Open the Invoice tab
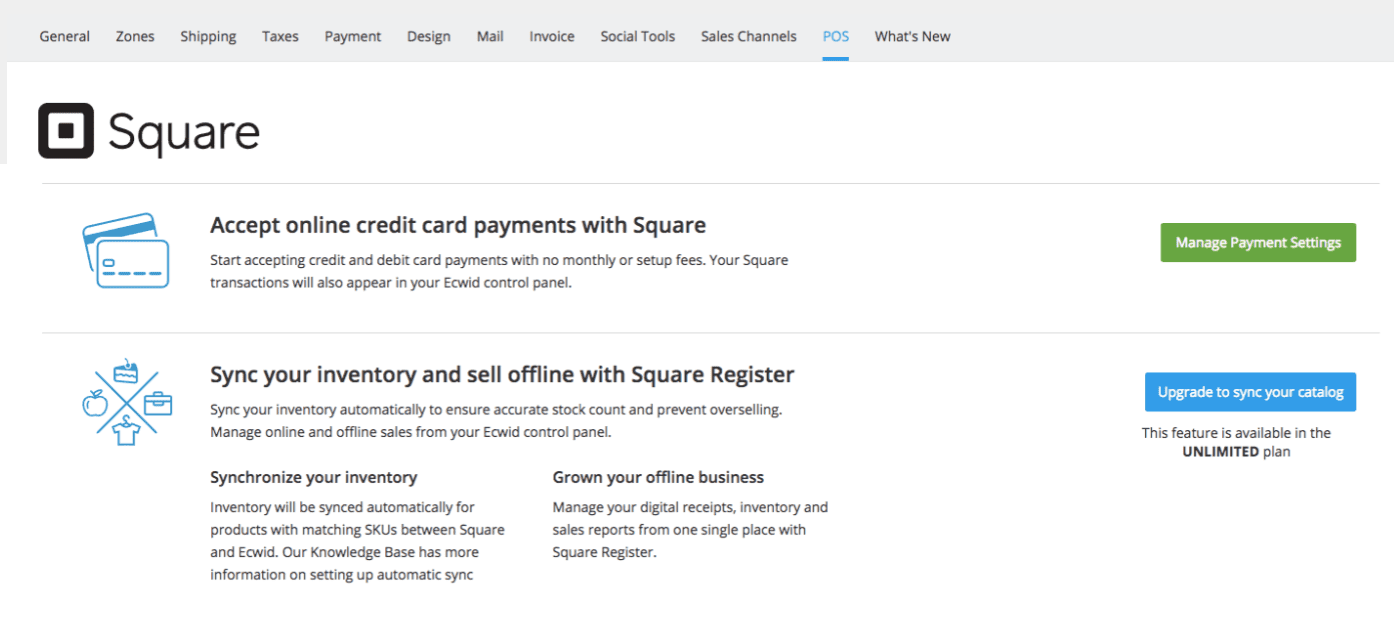 pos(552,36)
